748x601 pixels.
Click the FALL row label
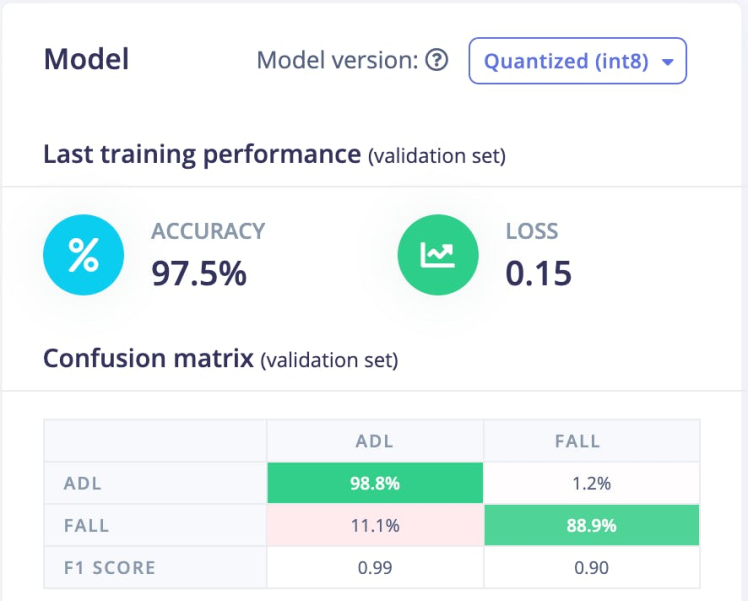coord(86,525)
